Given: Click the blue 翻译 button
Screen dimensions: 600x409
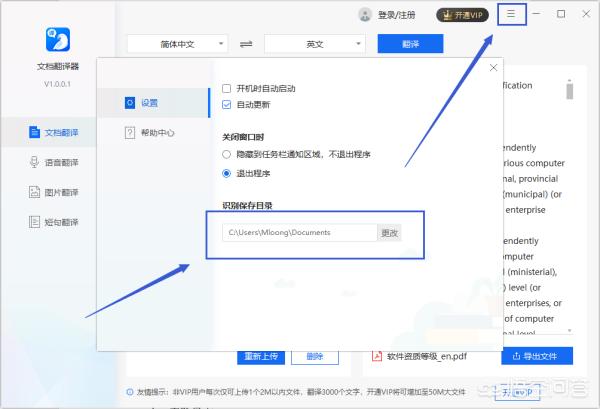Looking at the screenshot, I should pyautogui.click(x=410, y=44).
